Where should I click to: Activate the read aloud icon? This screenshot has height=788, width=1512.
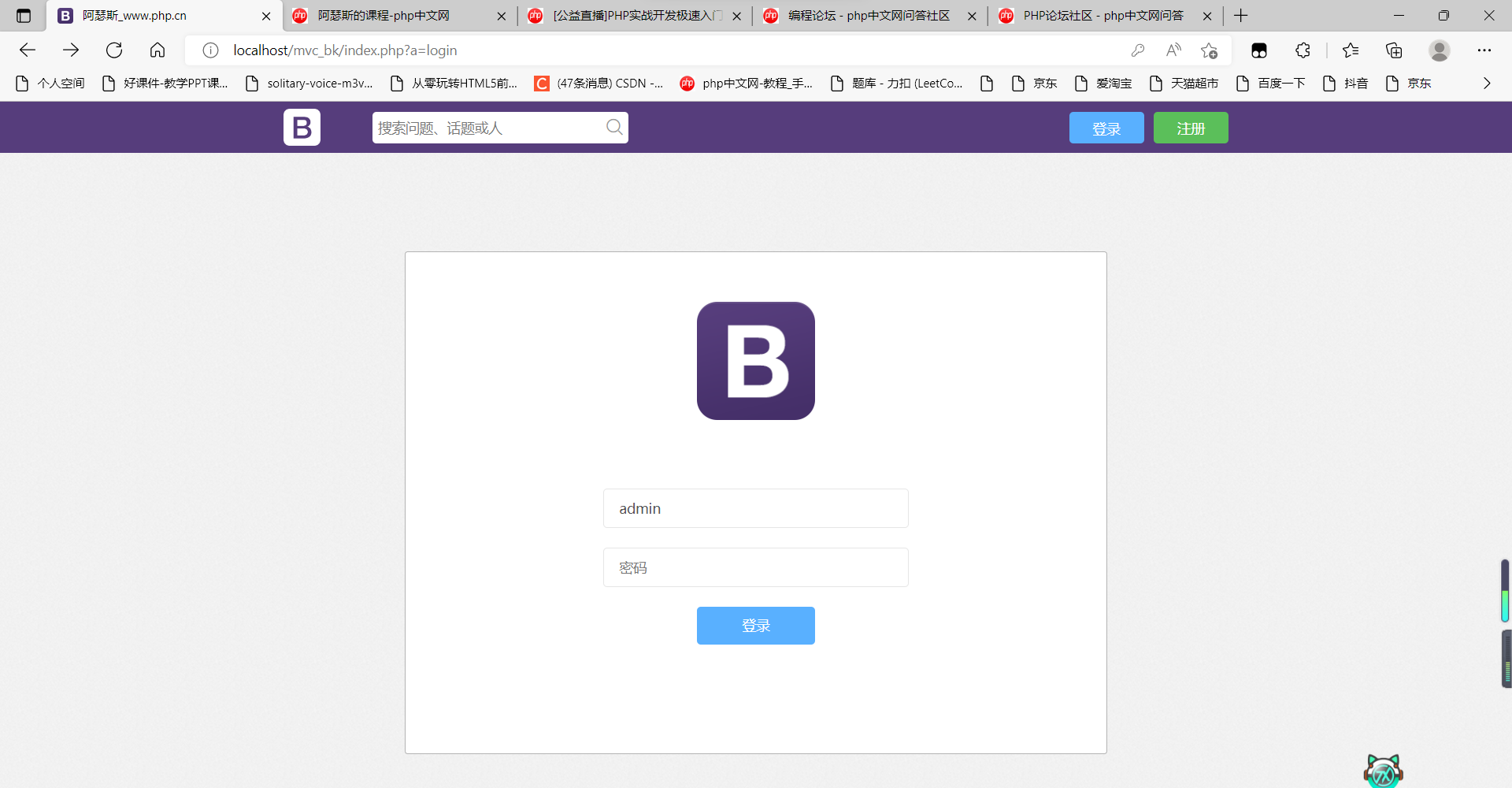tap(1173, 50)
